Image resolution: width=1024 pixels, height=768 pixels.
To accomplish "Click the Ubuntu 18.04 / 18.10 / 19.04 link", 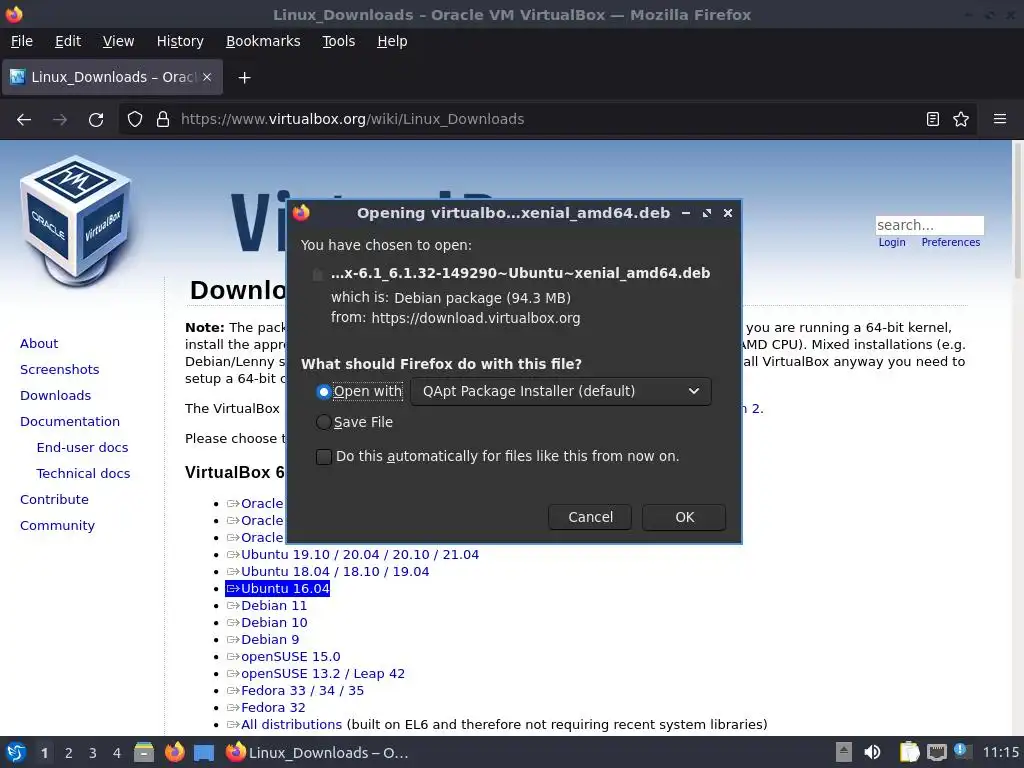I will pos(335,571).
